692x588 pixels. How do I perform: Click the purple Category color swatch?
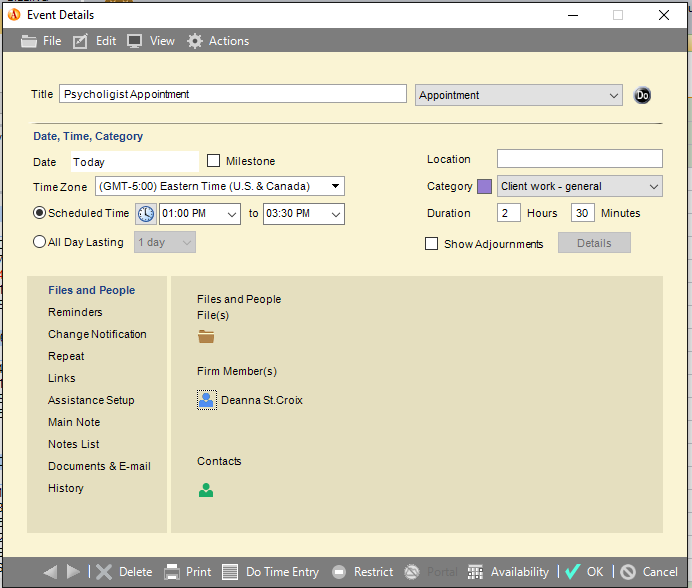pyautogui.click(x=485, y=186)
